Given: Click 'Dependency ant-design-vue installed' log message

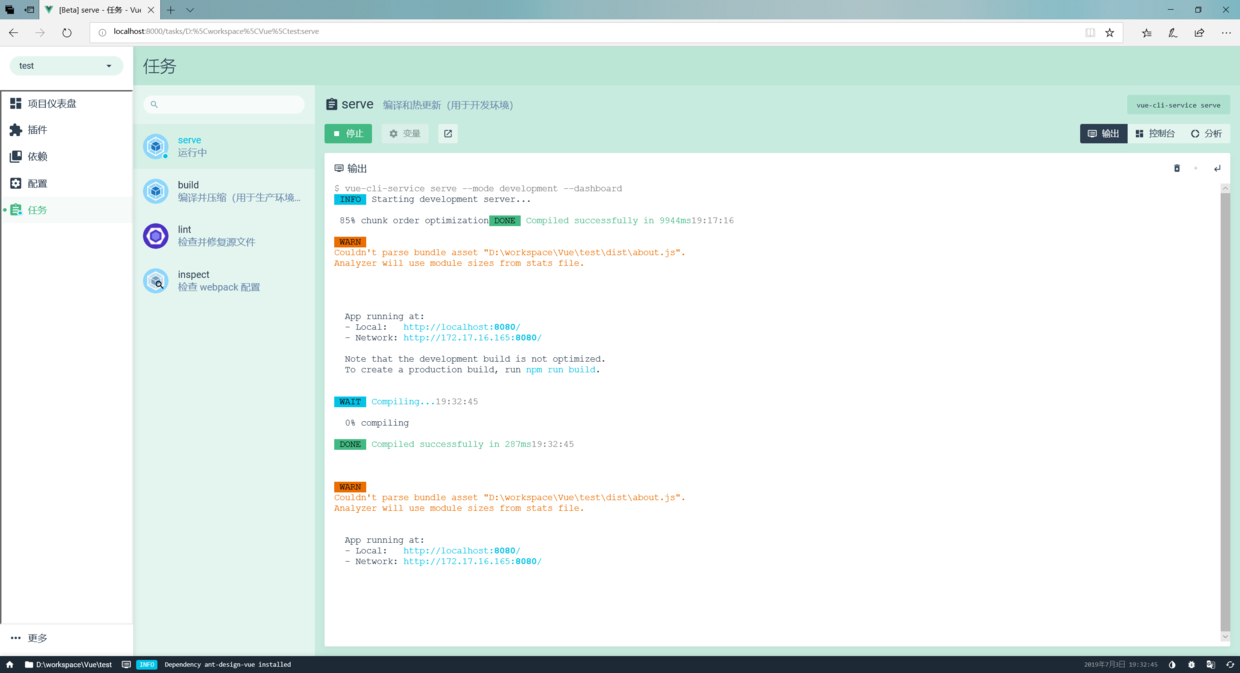Looking at the screenshot, I should 228,664.
